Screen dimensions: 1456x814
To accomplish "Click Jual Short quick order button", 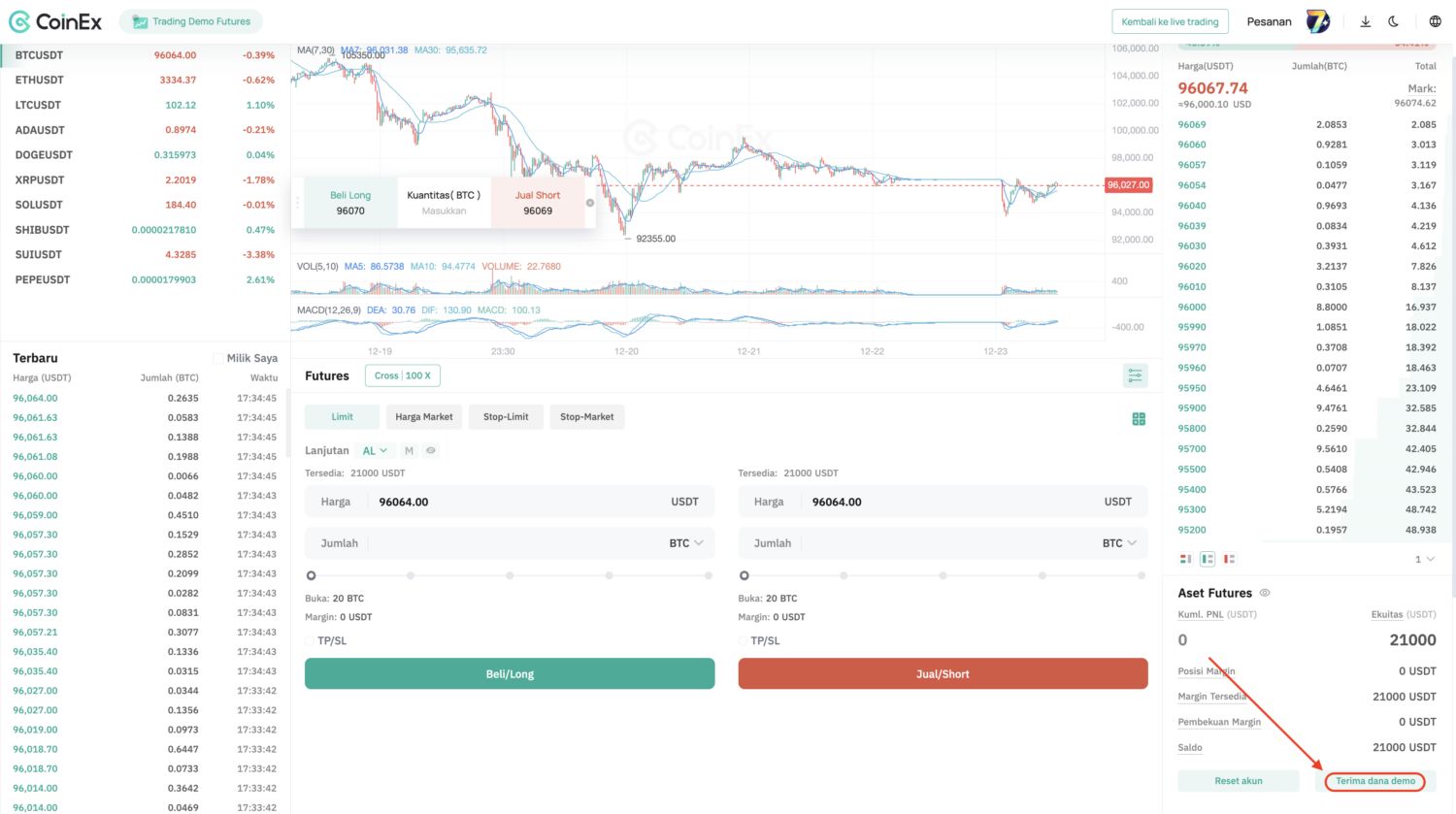I will click(538, 203).
